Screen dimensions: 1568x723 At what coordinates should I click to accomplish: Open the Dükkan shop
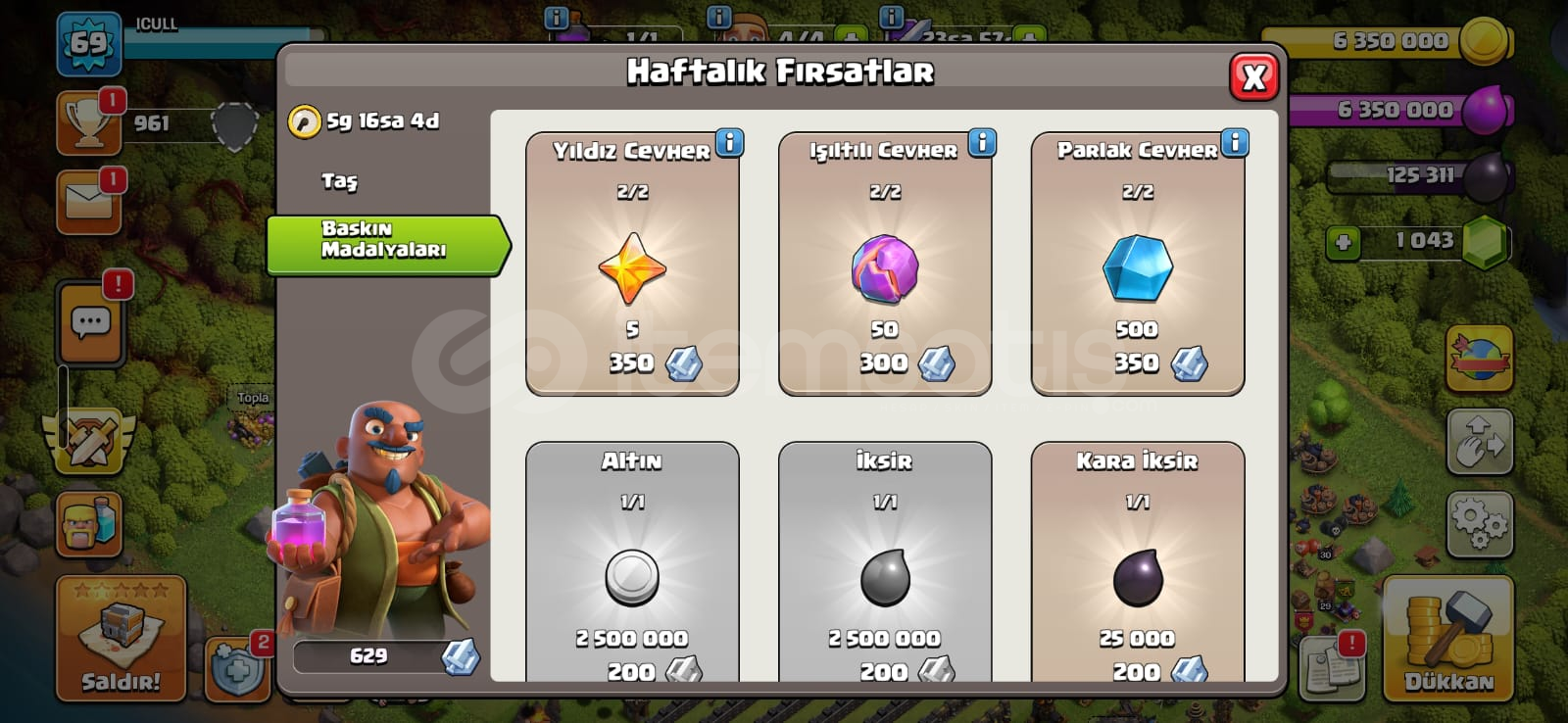click(x=1448, y=638)
